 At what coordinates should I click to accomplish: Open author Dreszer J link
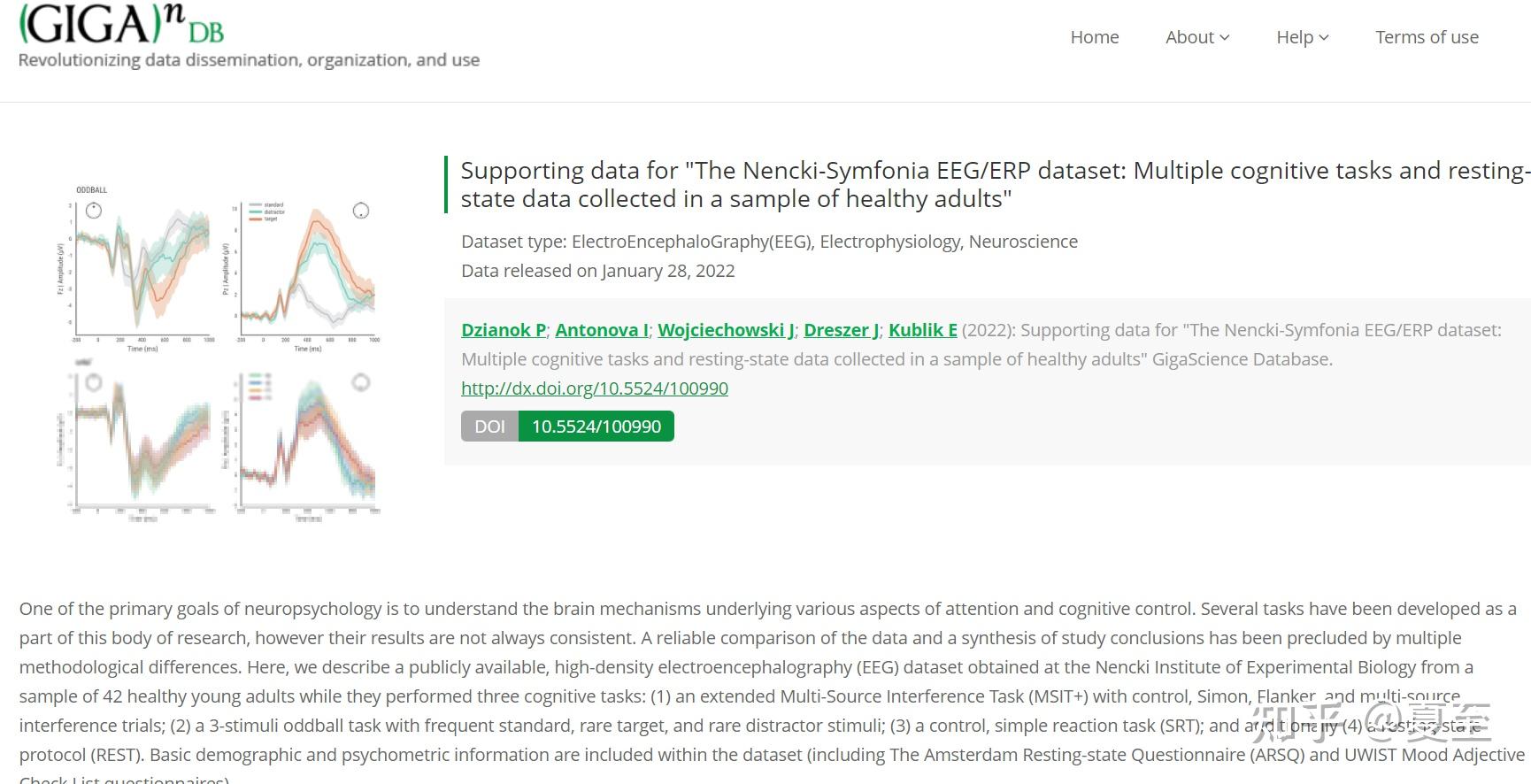tap(842, 330)
